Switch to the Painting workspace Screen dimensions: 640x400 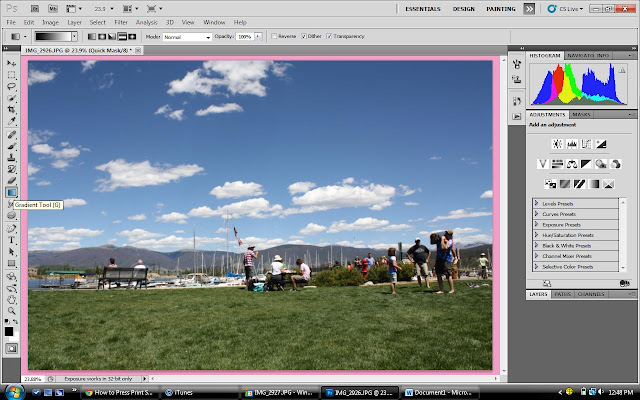point(501,9)
